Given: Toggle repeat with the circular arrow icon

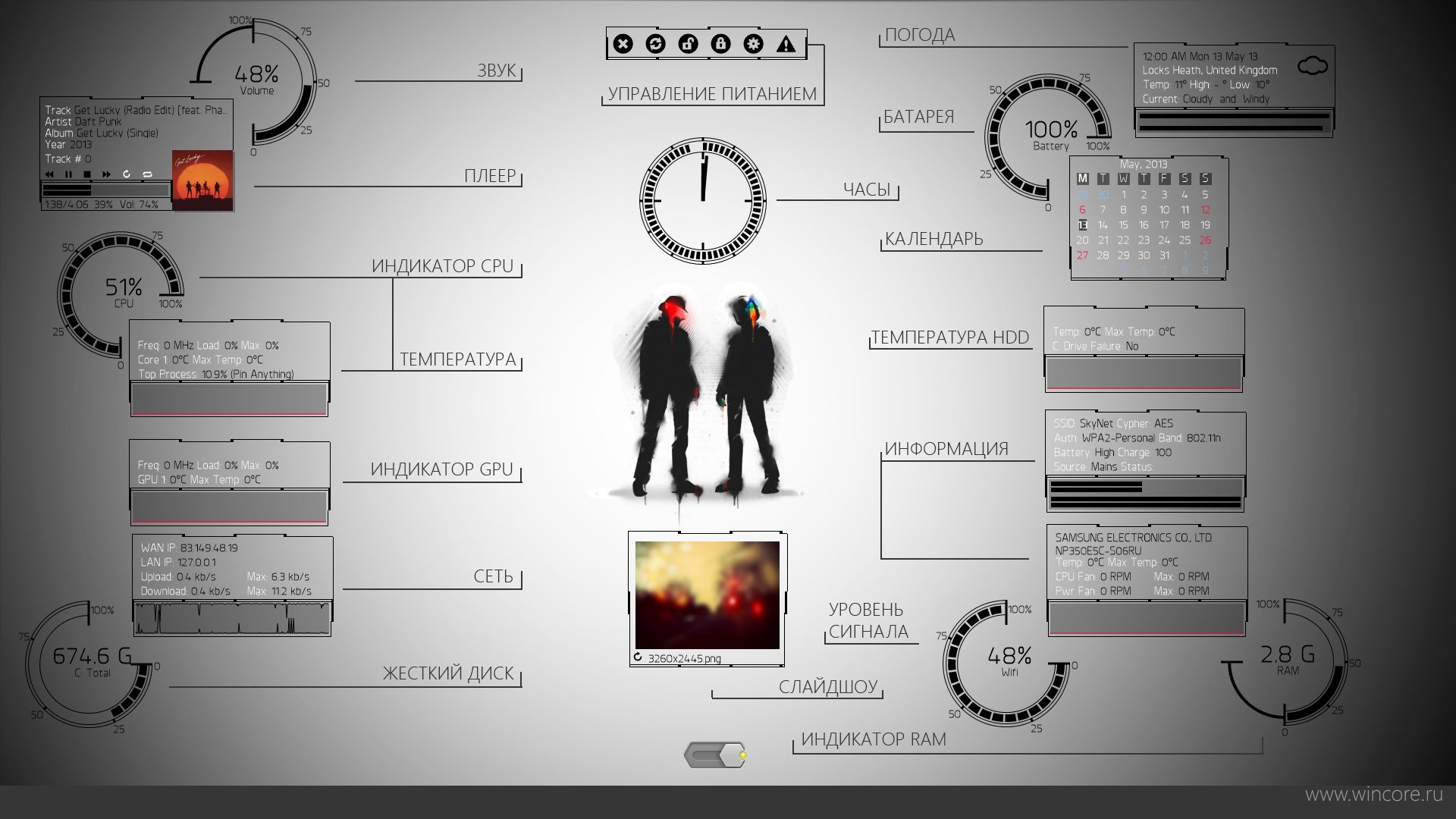Looking at the screenshot, I should [127, 174].
